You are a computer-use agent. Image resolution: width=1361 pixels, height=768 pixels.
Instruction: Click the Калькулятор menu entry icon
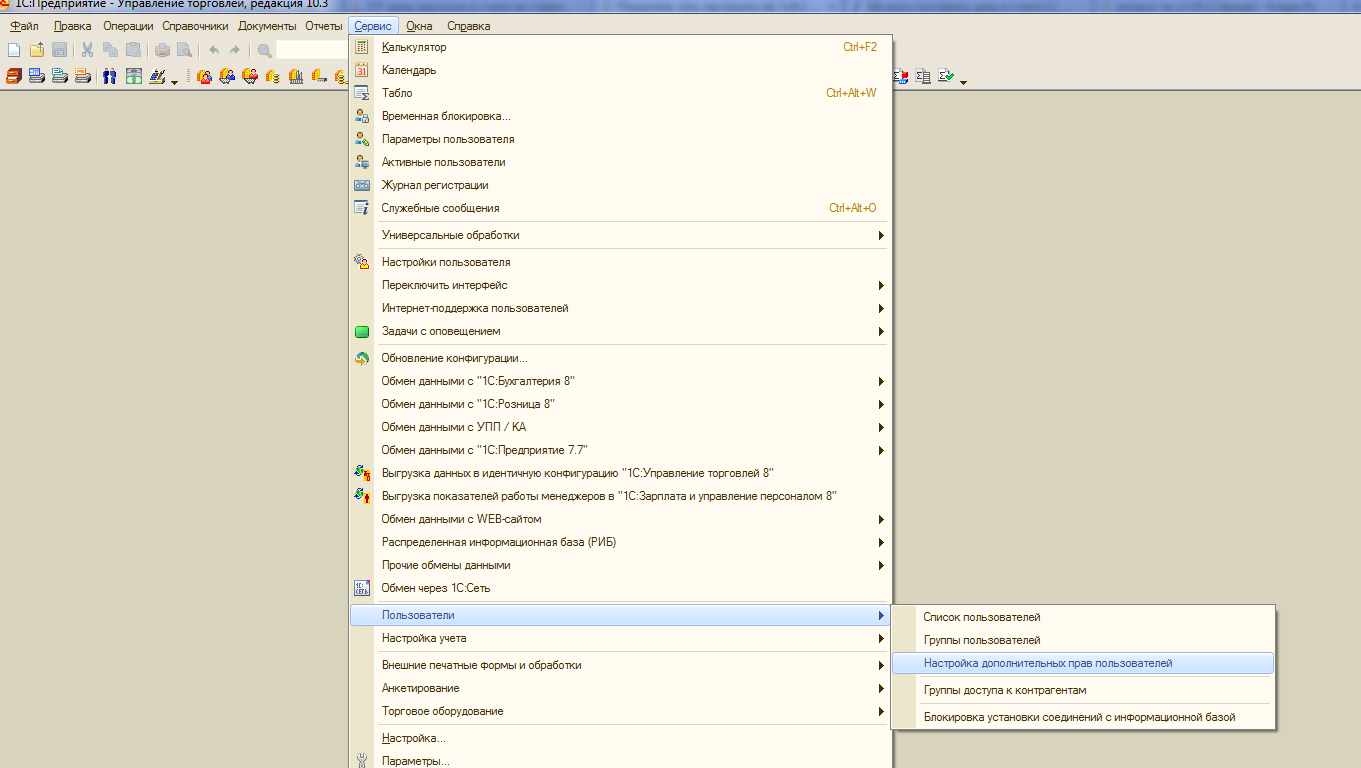pyautogui.click(x=362, y=47)
